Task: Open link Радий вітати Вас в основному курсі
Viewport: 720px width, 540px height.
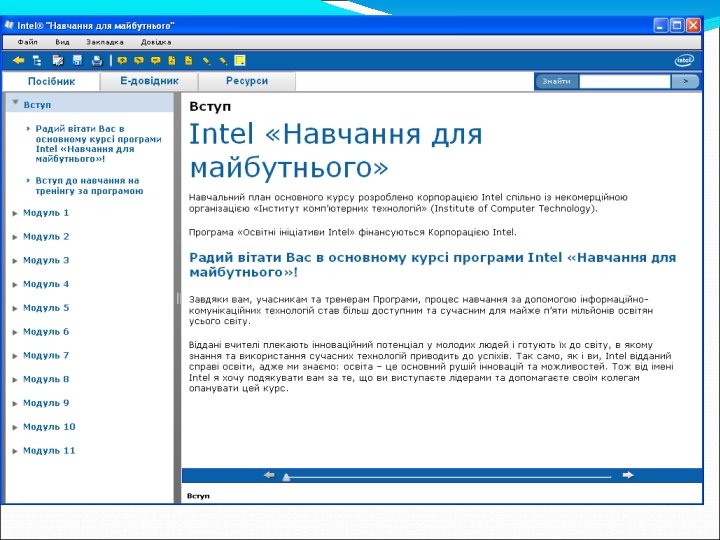Action: point(98,144)
